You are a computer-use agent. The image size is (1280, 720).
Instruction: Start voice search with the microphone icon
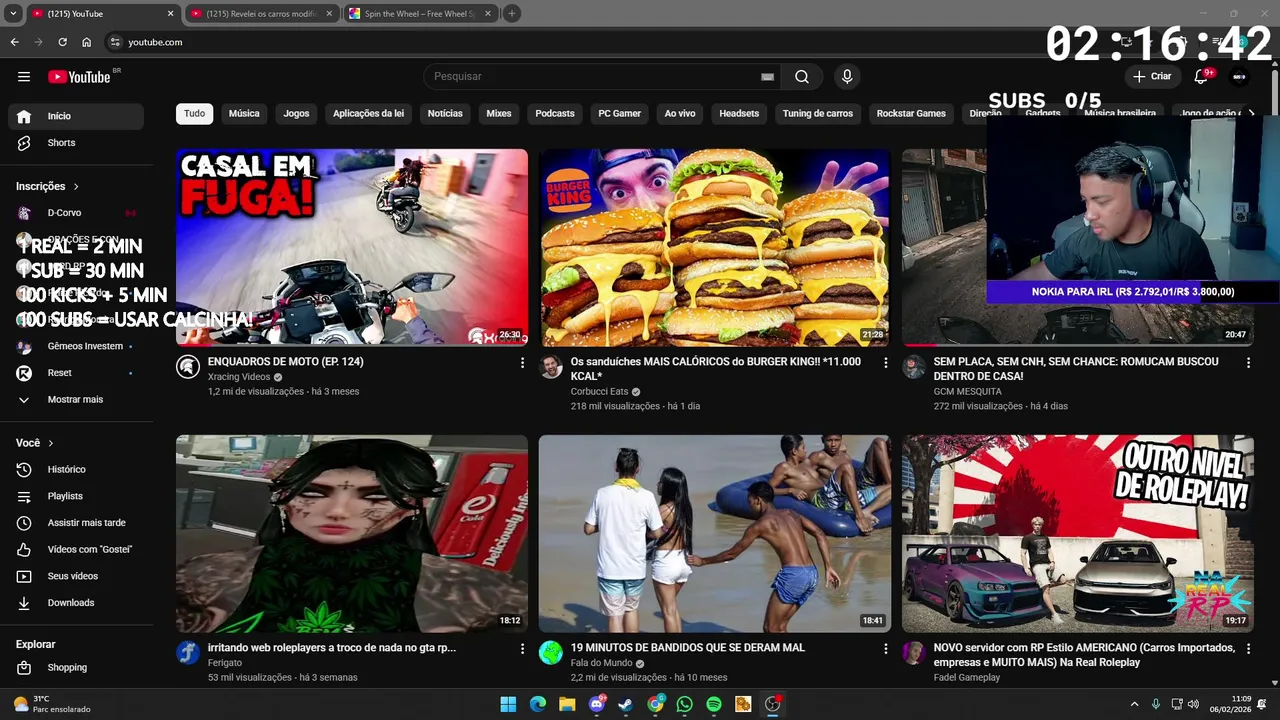[x=847, y=77]
